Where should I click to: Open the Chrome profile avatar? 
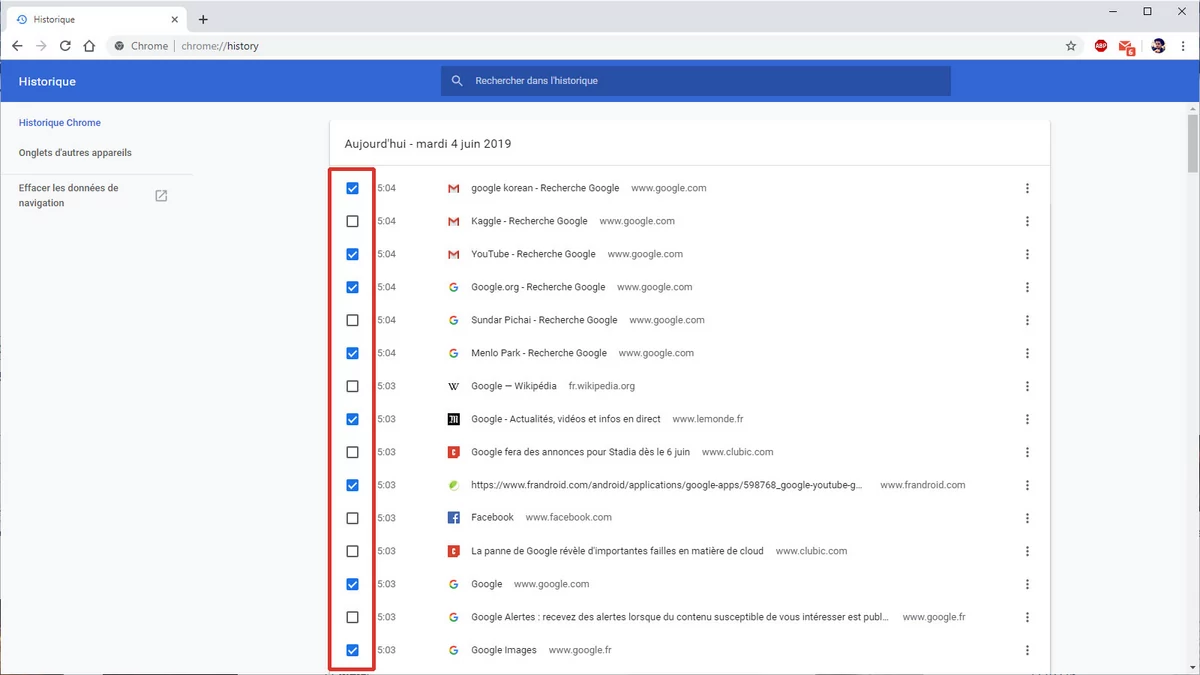[x=1158, y=46]
